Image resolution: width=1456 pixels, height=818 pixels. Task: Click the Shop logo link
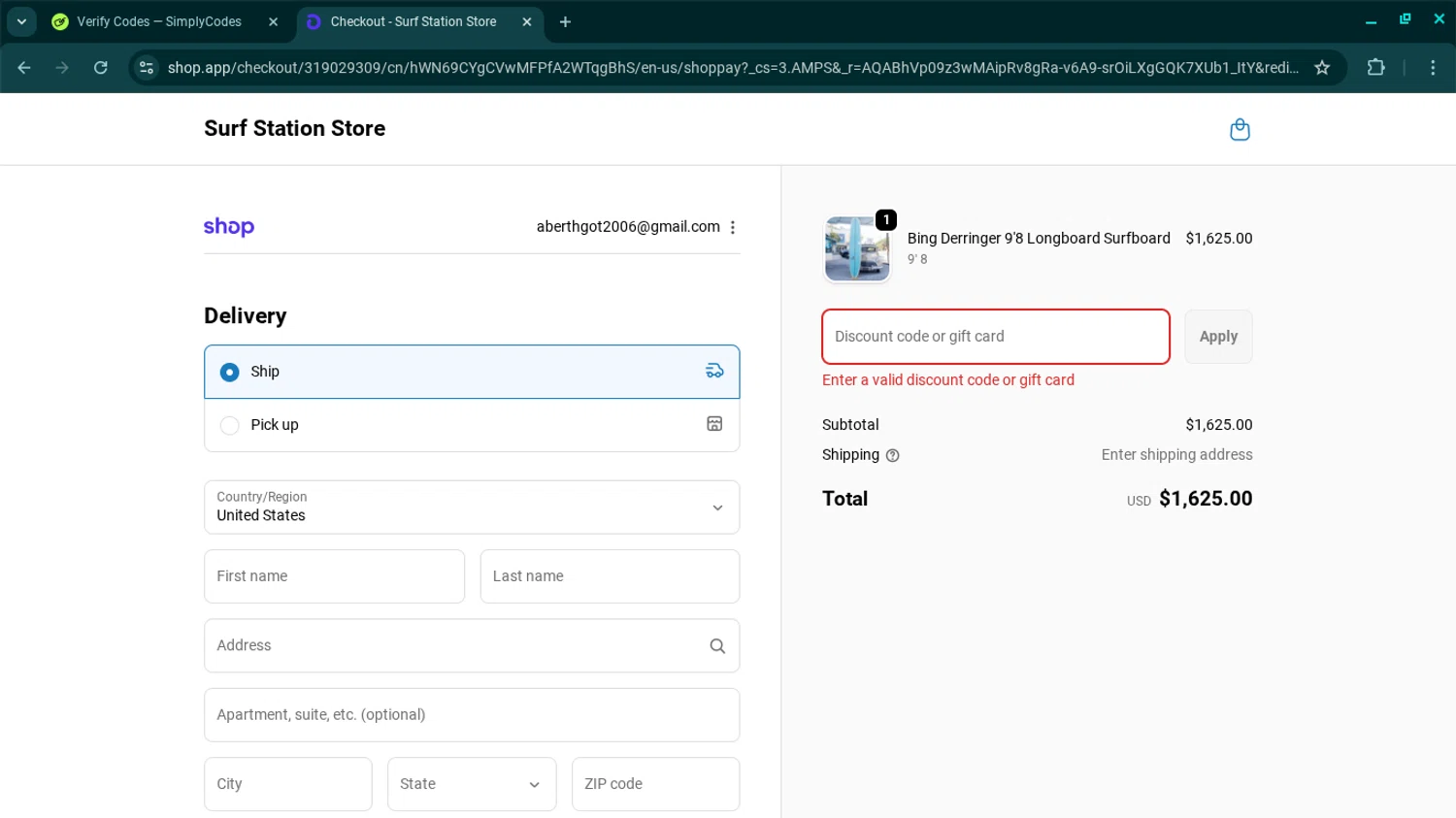229,227
